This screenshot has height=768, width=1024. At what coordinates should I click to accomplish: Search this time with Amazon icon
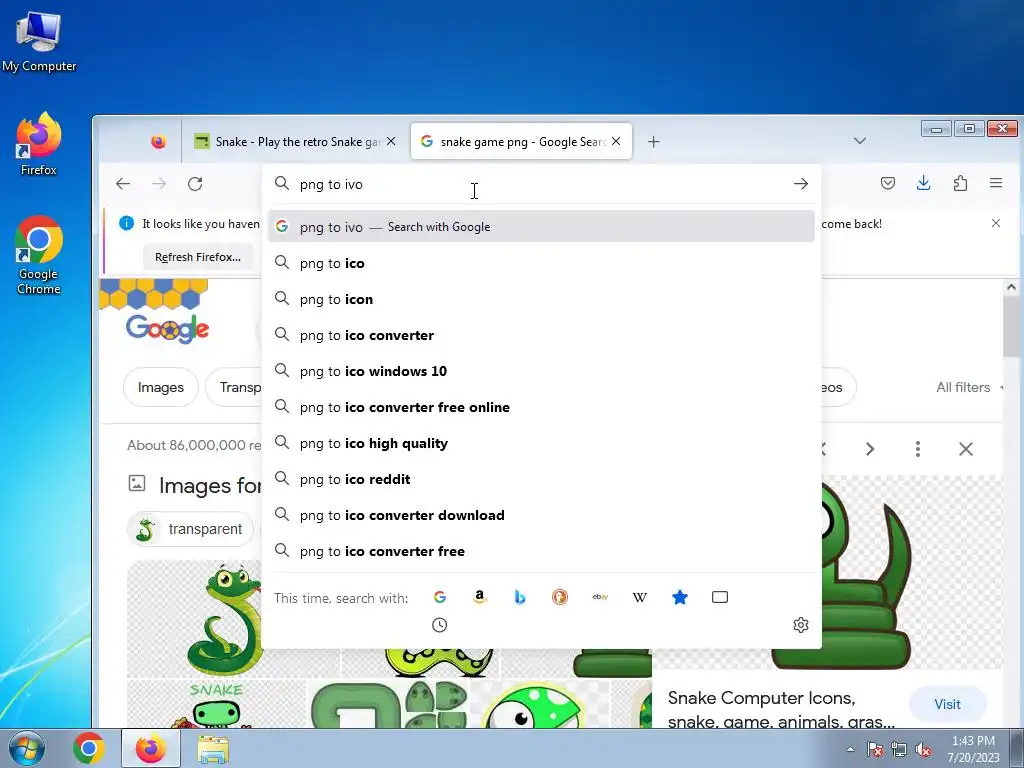click(x=480, y=597)
